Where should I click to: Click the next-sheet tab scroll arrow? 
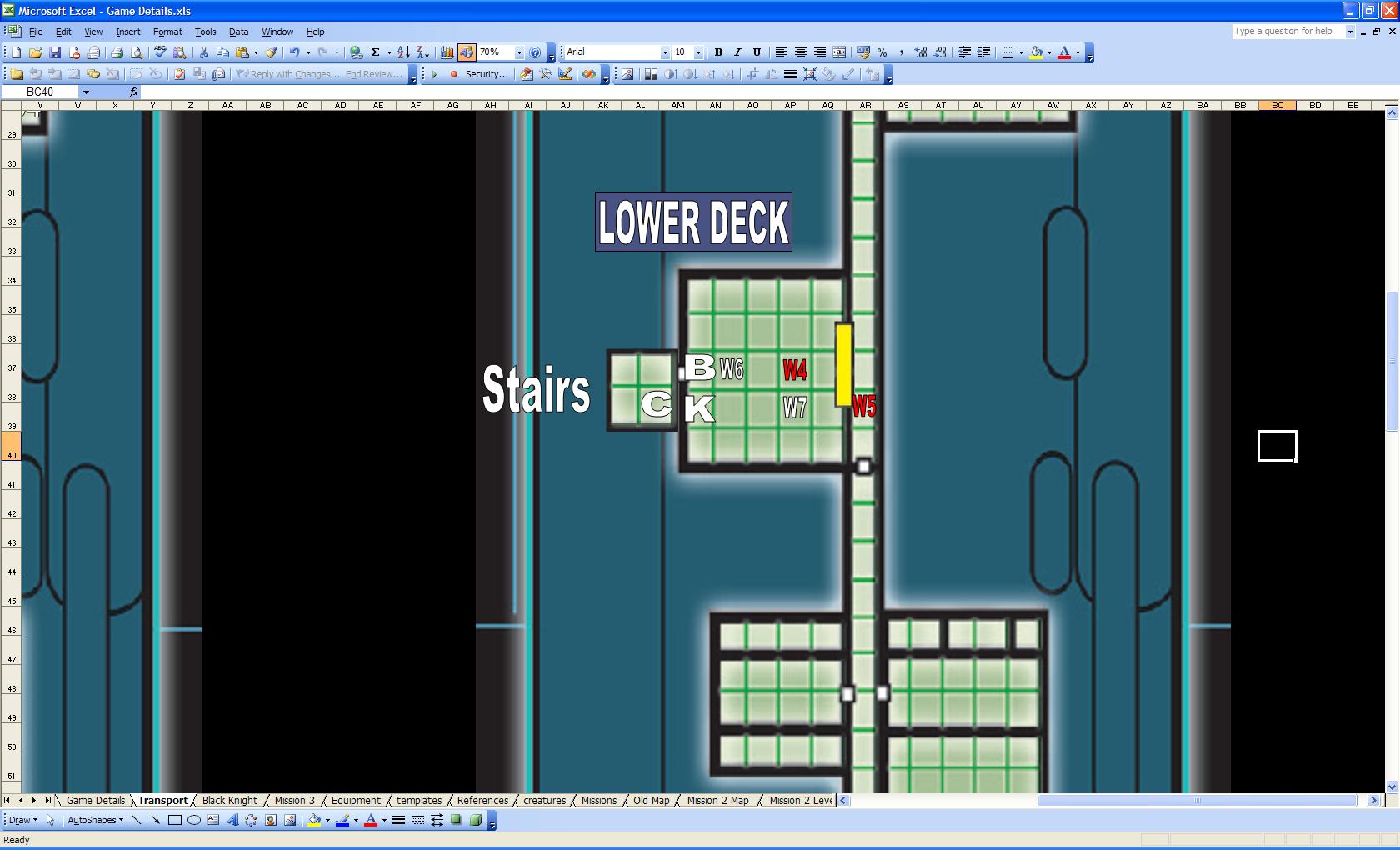tap(33, 801)
